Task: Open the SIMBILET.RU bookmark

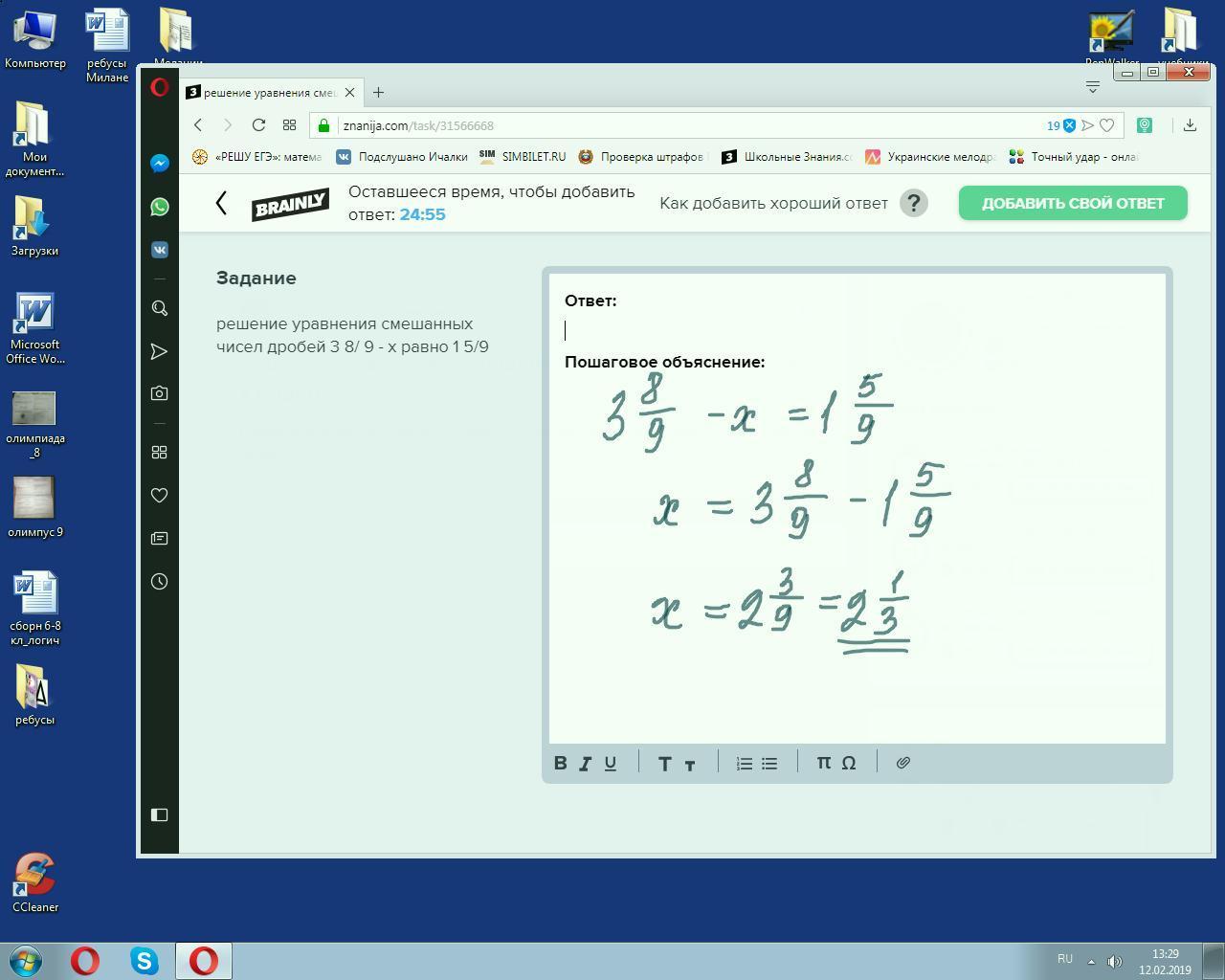Action: pyautogui.click(x=523, y=157)
